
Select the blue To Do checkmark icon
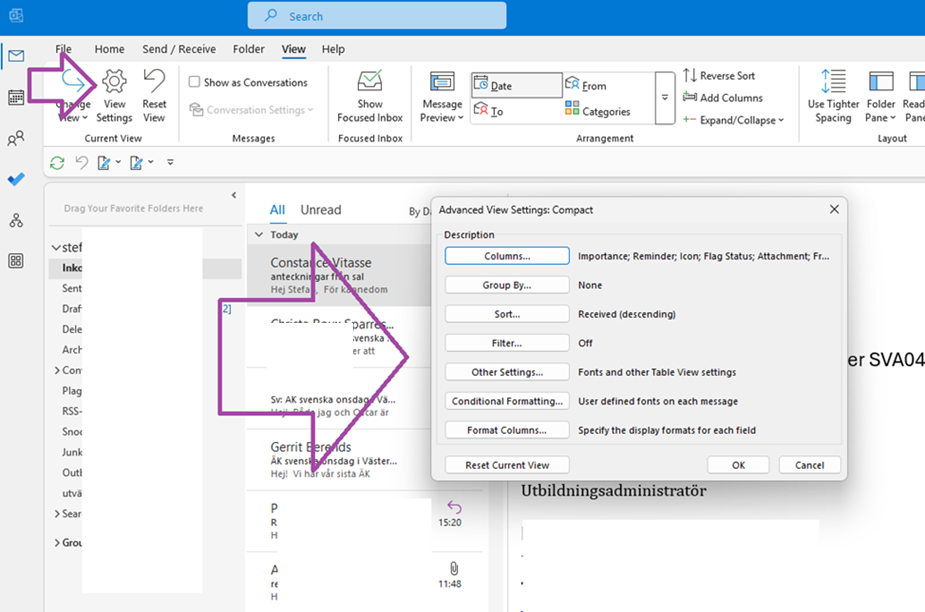[x=16, y=176]
